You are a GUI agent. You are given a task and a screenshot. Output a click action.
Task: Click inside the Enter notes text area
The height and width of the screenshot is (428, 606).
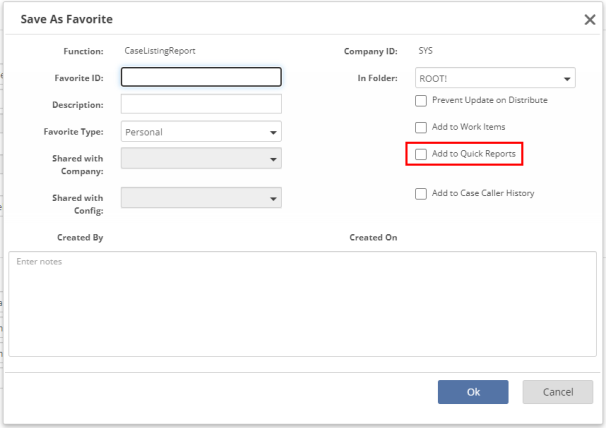[x=302, y=305]
